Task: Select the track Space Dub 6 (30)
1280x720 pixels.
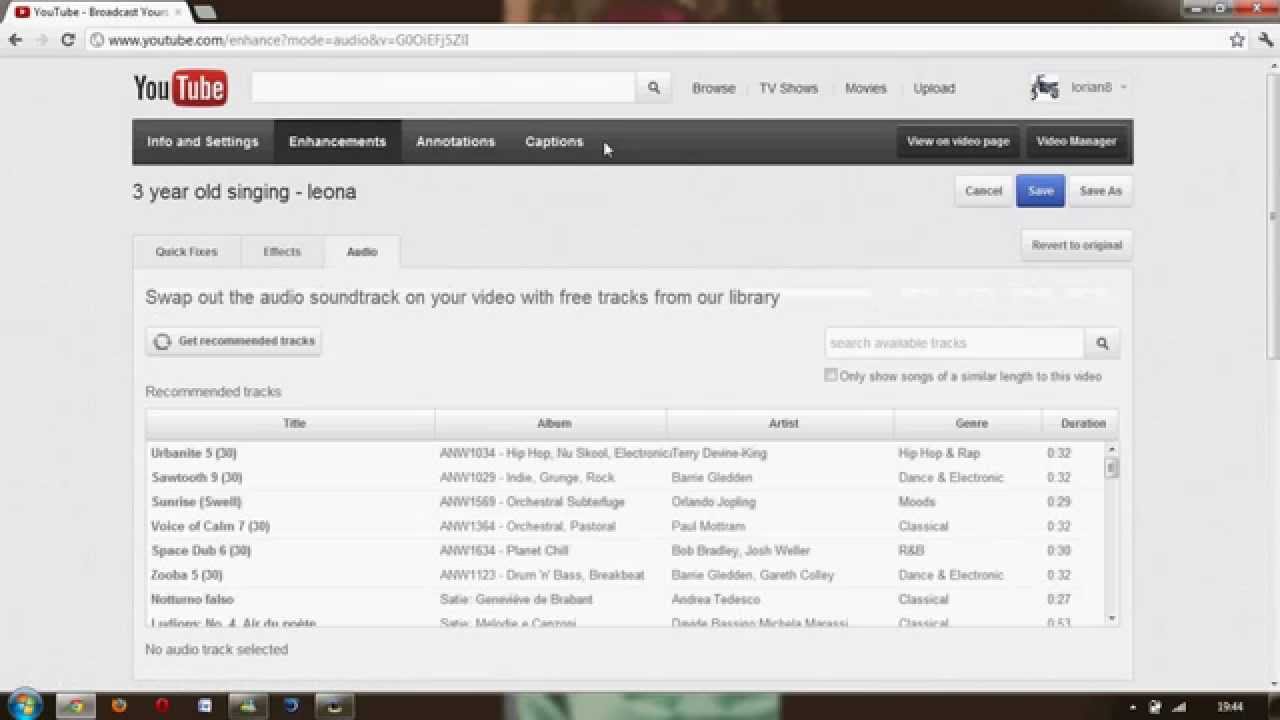Action: [x=201, y=551]
